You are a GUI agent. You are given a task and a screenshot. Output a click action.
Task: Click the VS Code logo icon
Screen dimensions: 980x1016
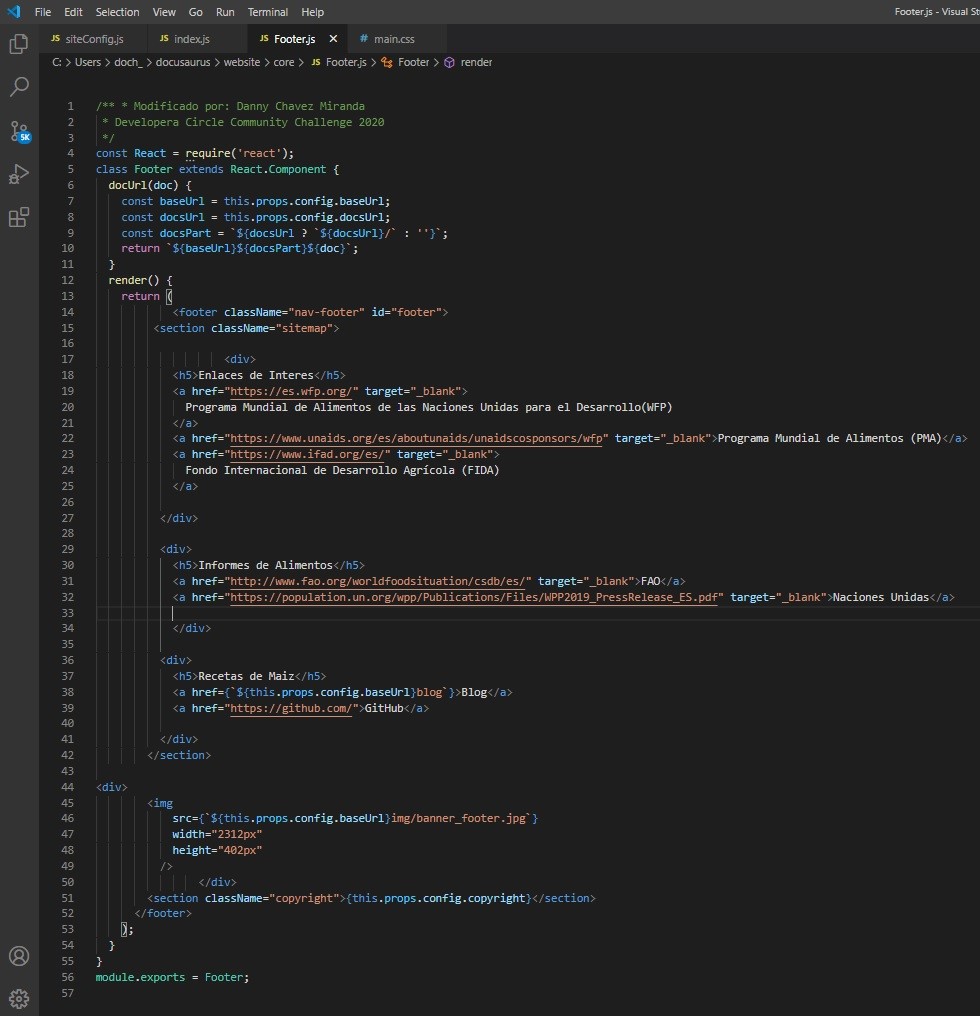tap(14, 12)
